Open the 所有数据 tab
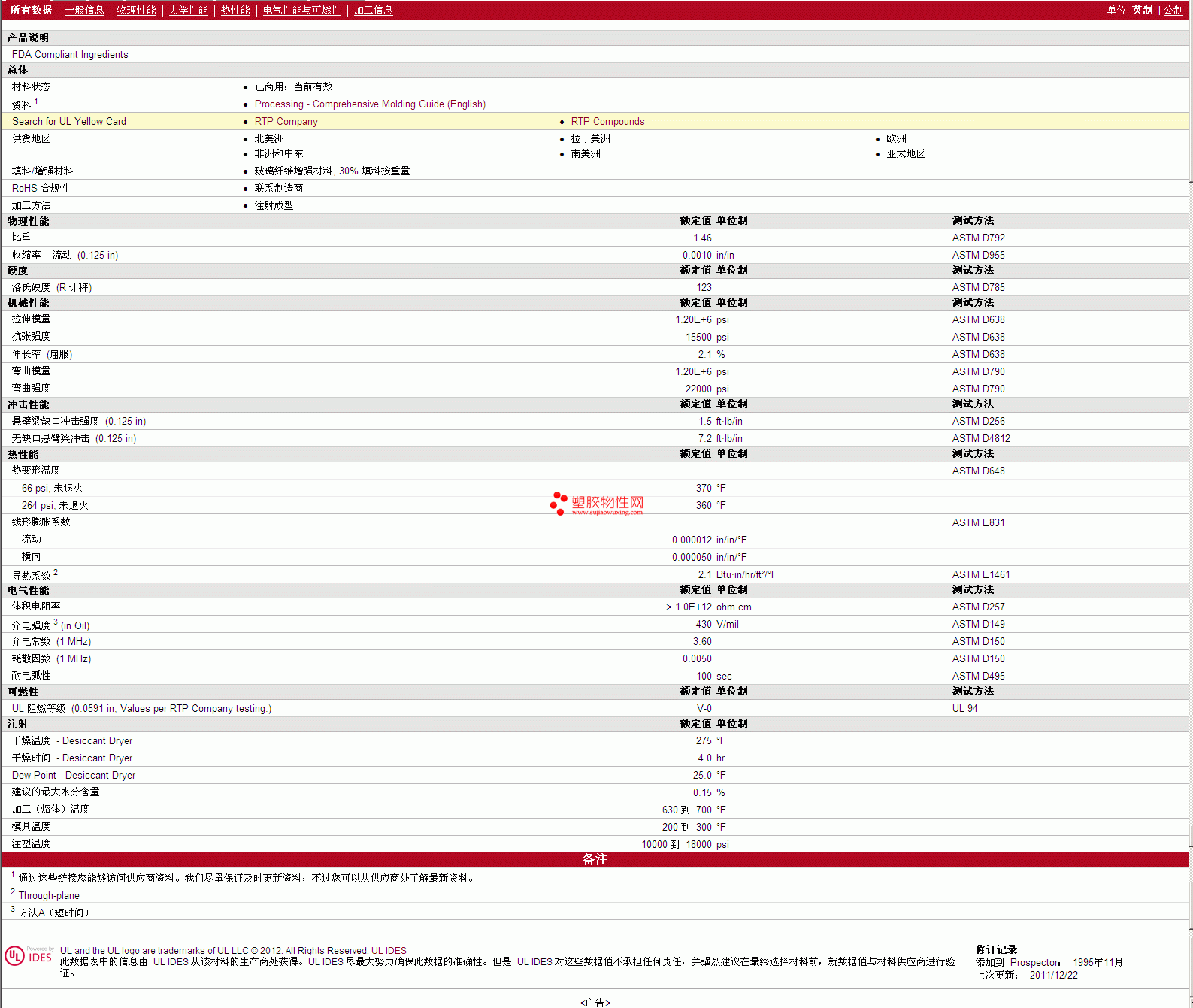The image size is (1193, 1008). coord(31,10)
